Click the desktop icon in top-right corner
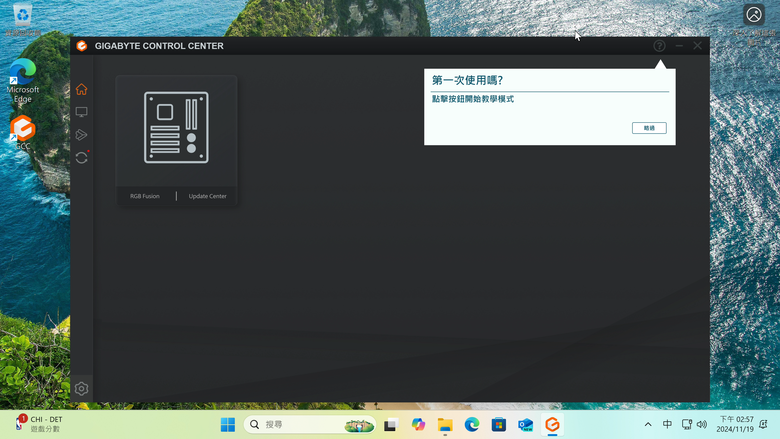Viewport: 780px width, 439px height. 754,24
